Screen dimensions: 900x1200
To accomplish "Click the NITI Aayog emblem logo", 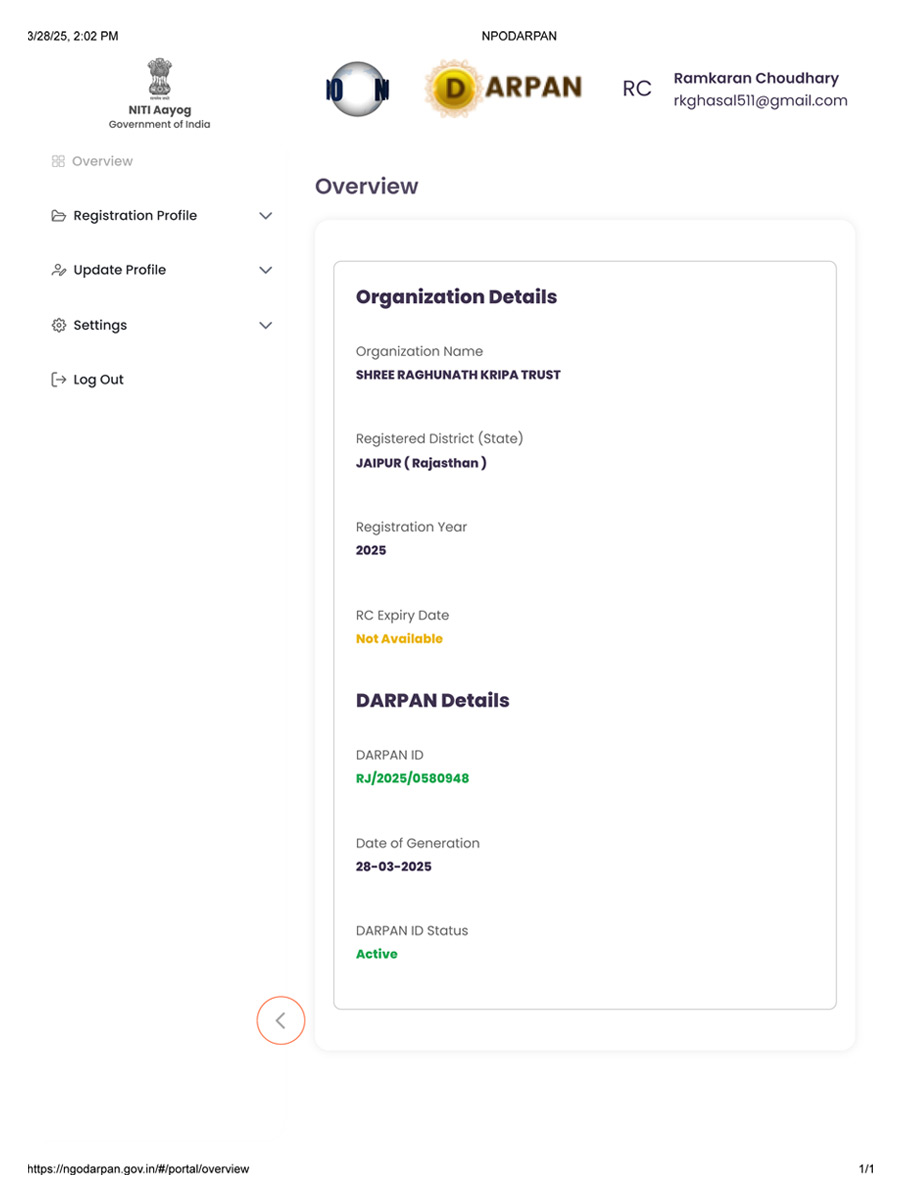I will click(159, 79).
